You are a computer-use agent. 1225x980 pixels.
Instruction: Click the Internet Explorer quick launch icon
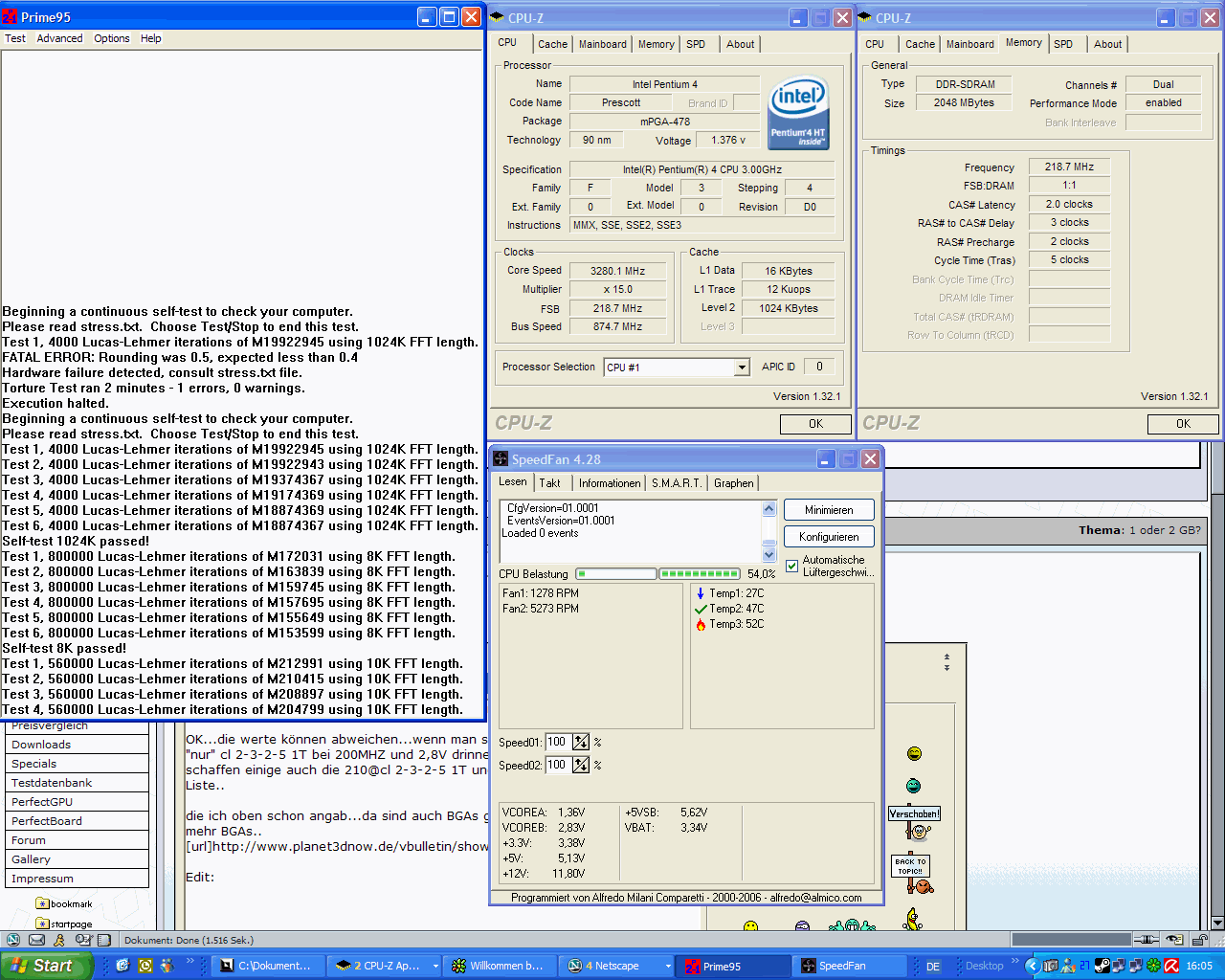tap(122, 966)
